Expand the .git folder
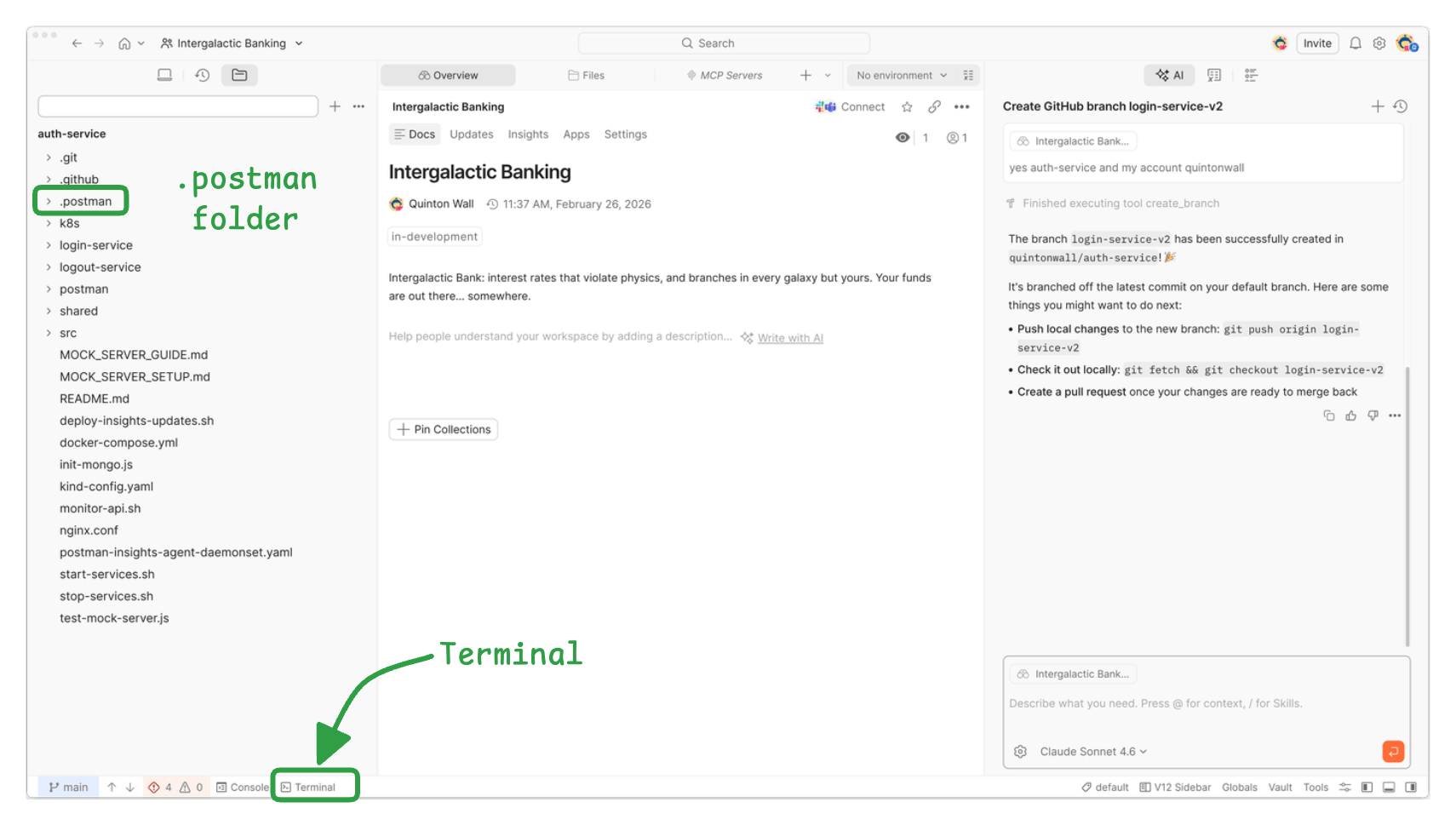 (49, 158)
